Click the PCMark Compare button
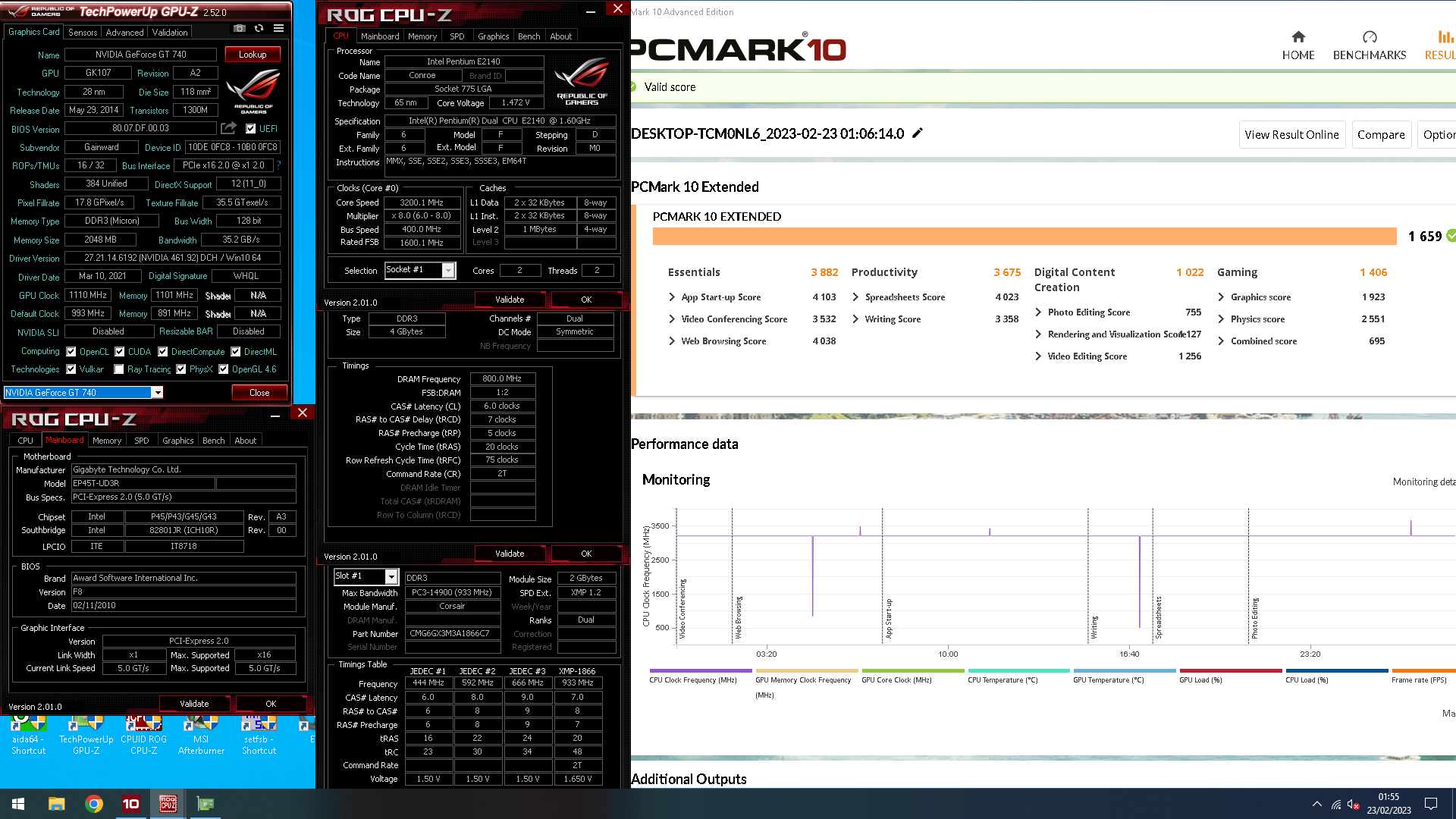Image resolution: width=1456 pixels, height=819 pixels. pyautogui.click(x=1381, y=135)
